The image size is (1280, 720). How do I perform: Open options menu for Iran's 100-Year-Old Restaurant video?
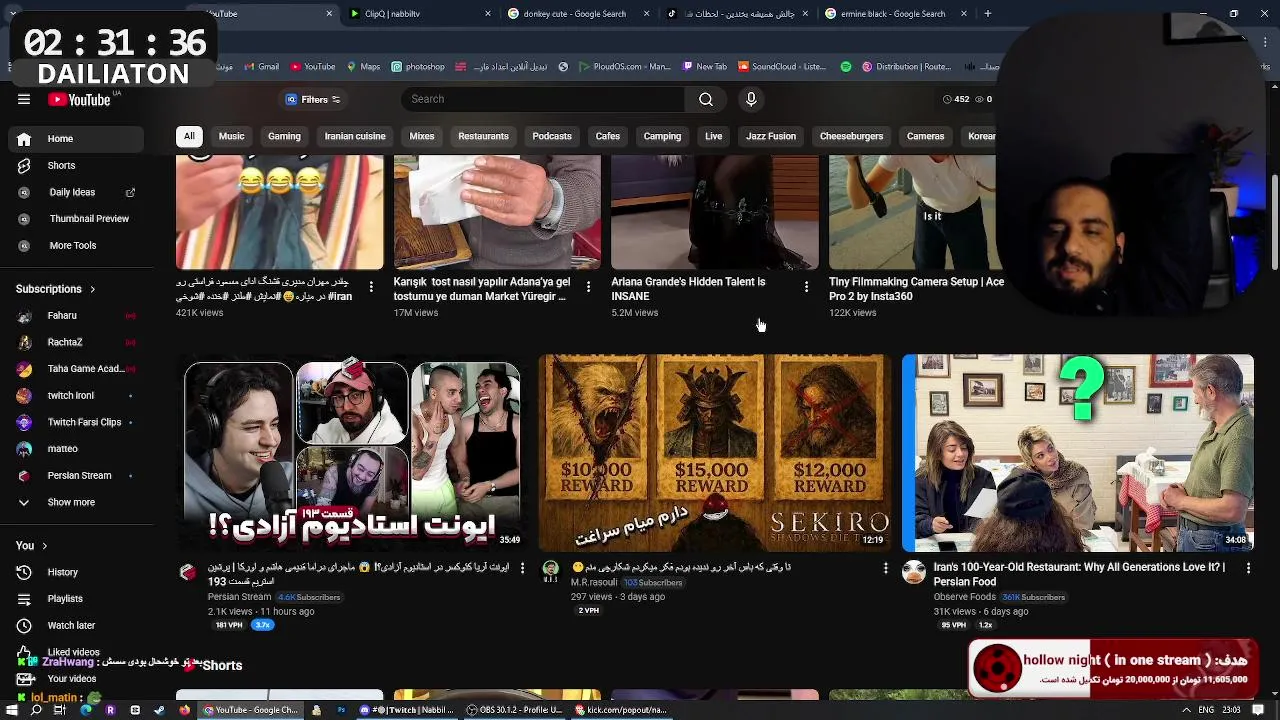1248,568
